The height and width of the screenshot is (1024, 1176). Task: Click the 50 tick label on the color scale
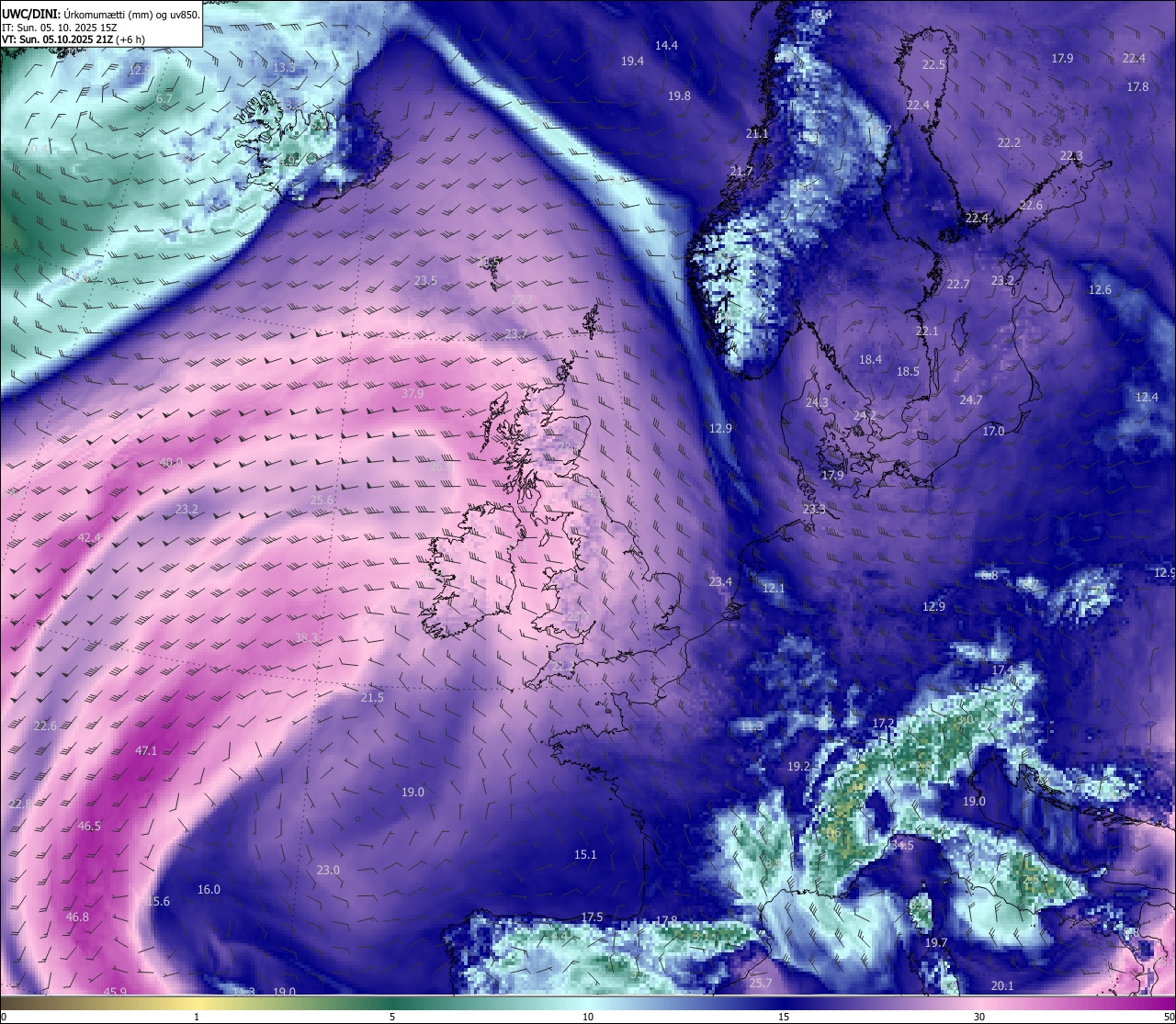[1168, 1016]
